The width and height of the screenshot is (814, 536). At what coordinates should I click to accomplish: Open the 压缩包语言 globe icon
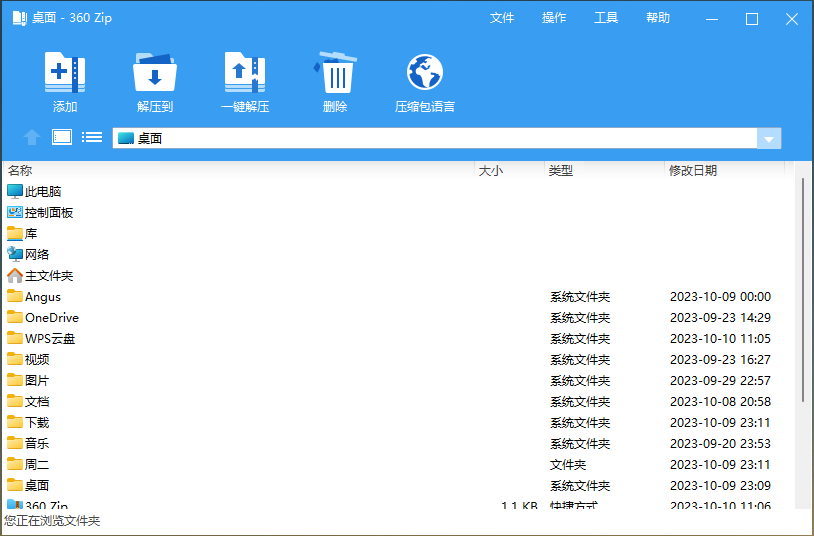pyautogui.click(x=425, y=72)
